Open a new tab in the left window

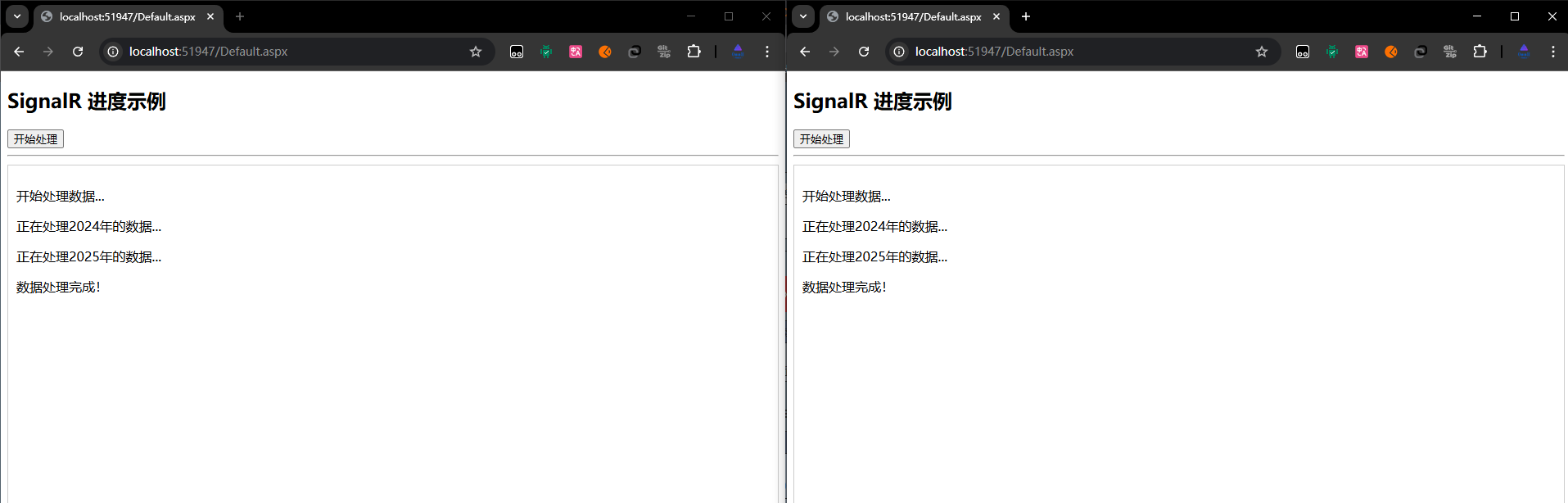[240, 16]
